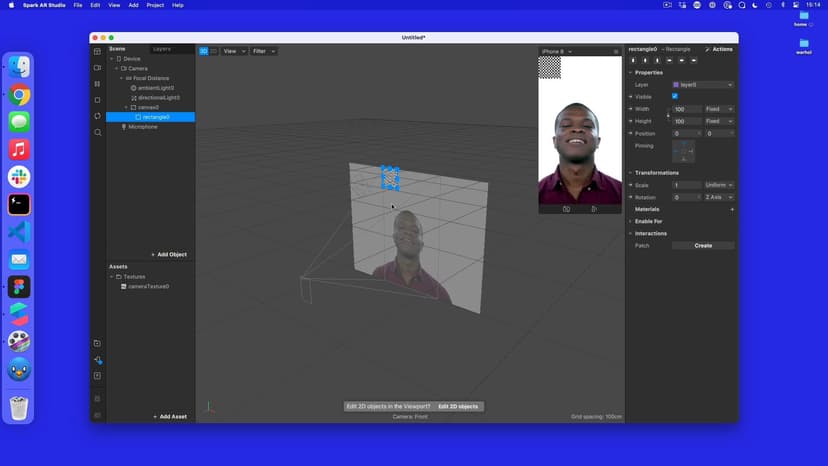
Task: Open the Layer layer0 dropdown
Action: 703,85
